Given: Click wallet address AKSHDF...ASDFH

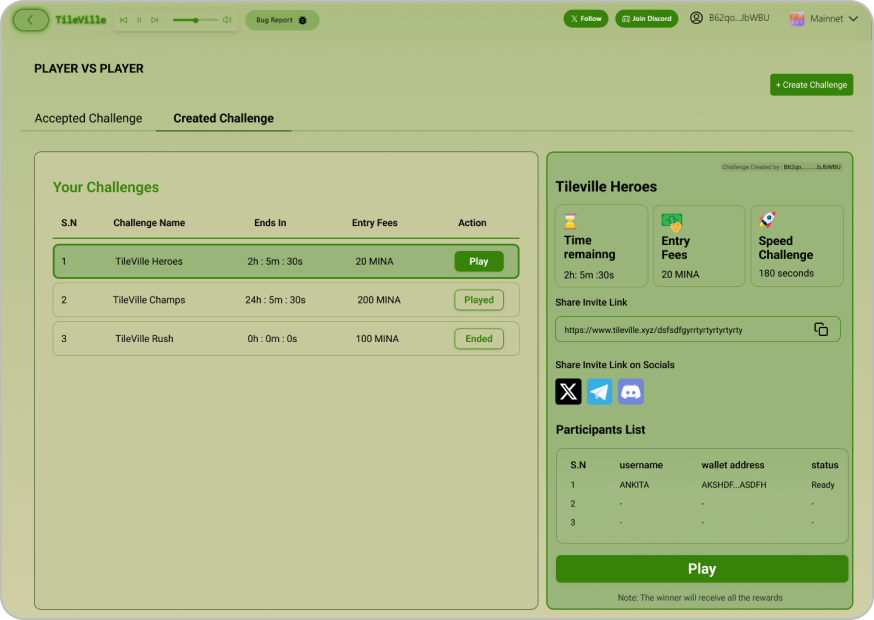Looking at the screenshot, I should (734, 485).
